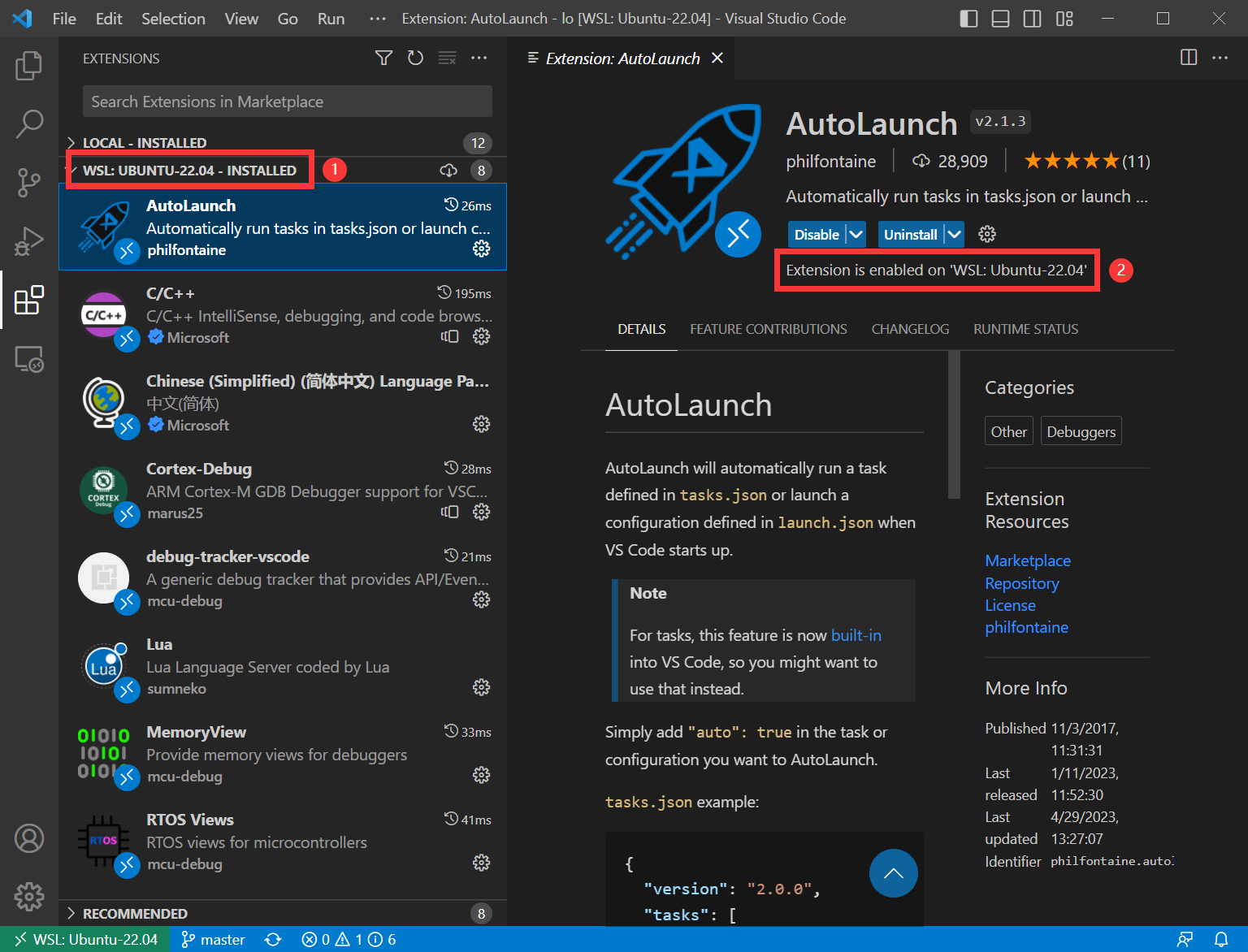This screenshot has height=952, width=1248.
Task: Open Edit menu
Action: [x=109, y=19]
